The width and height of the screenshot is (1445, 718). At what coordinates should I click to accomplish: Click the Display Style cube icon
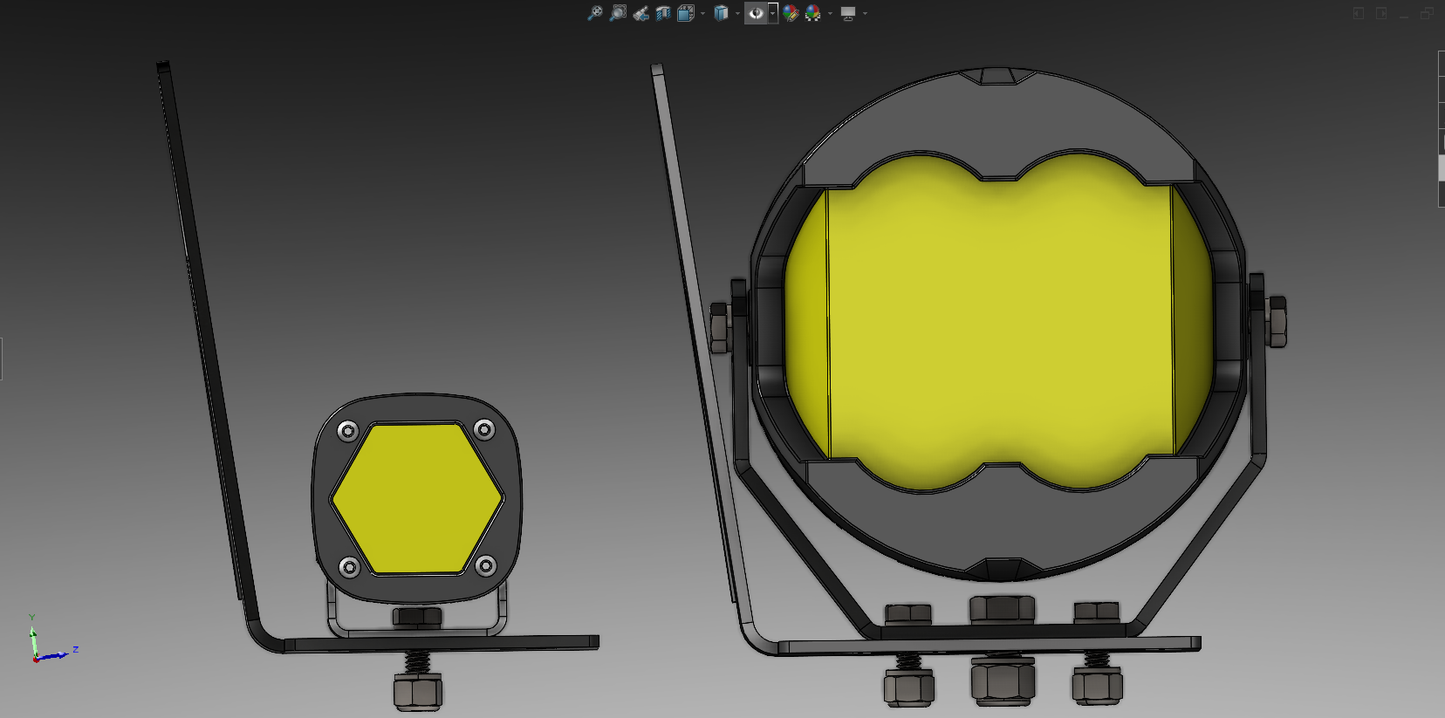(x=721, y=13)
